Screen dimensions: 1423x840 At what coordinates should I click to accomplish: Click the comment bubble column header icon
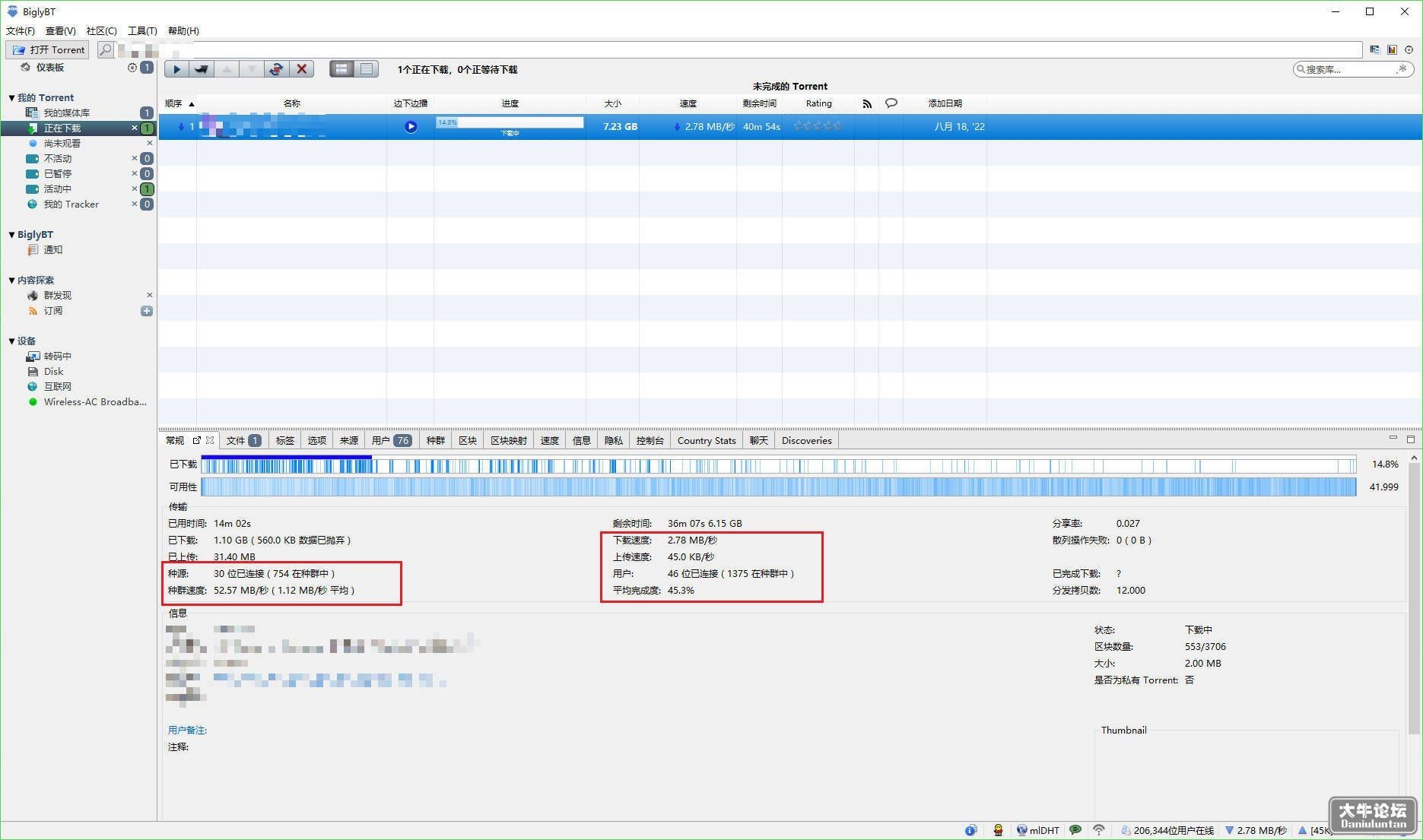tap(891, 103)
